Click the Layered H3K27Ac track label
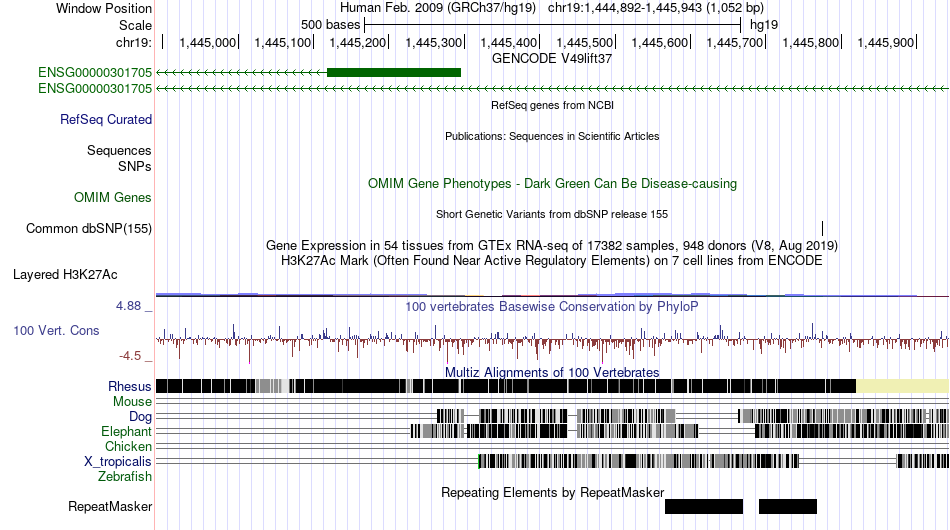 [x=65, y=274]
